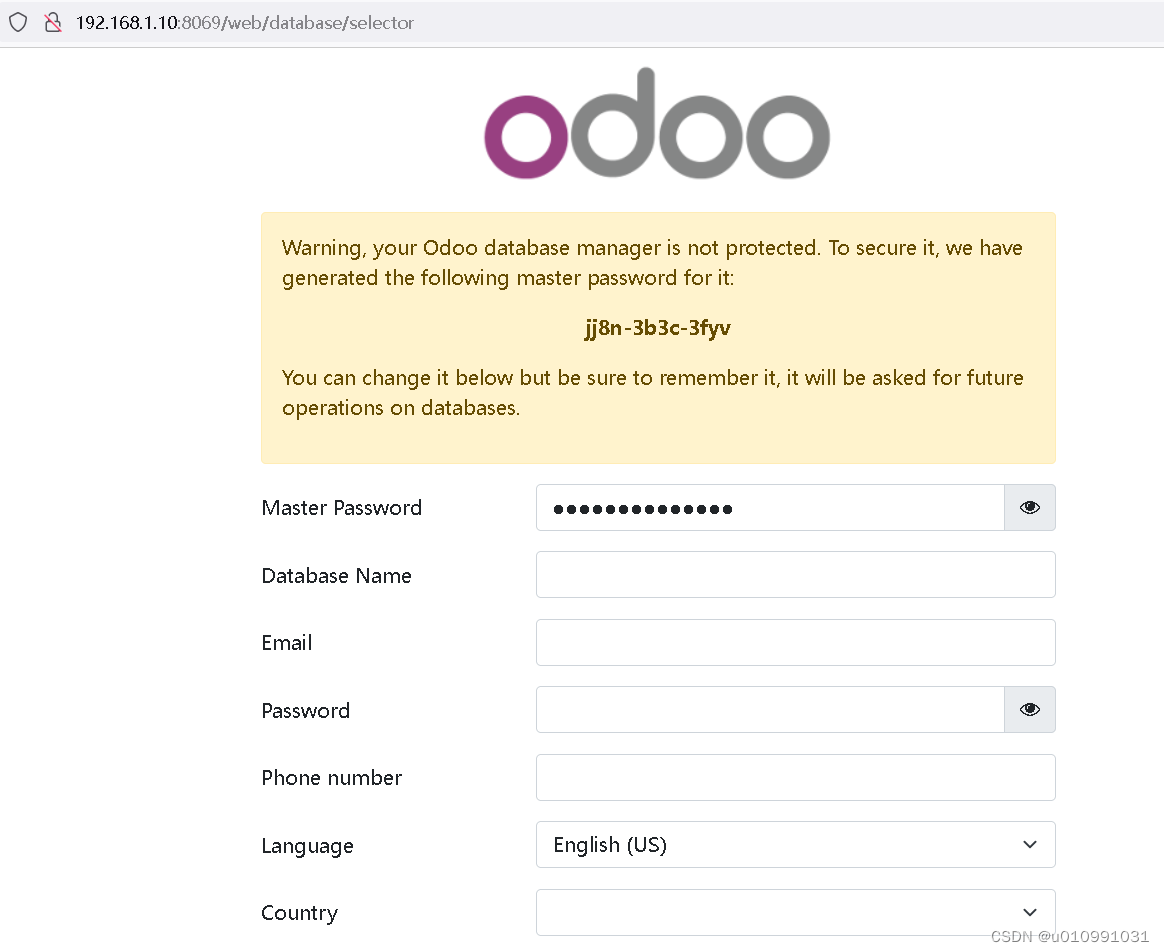Reveal the Master Password with its eye toggle

[1029, 507]
